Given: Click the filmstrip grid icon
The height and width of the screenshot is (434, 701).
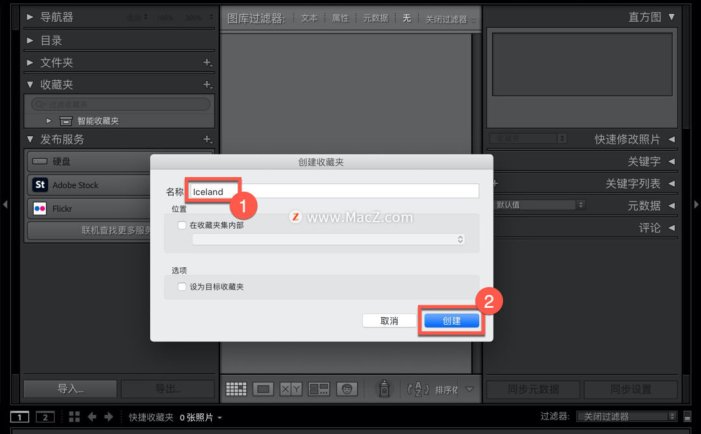Looking at the screenshot, I should tap(74, 417).
